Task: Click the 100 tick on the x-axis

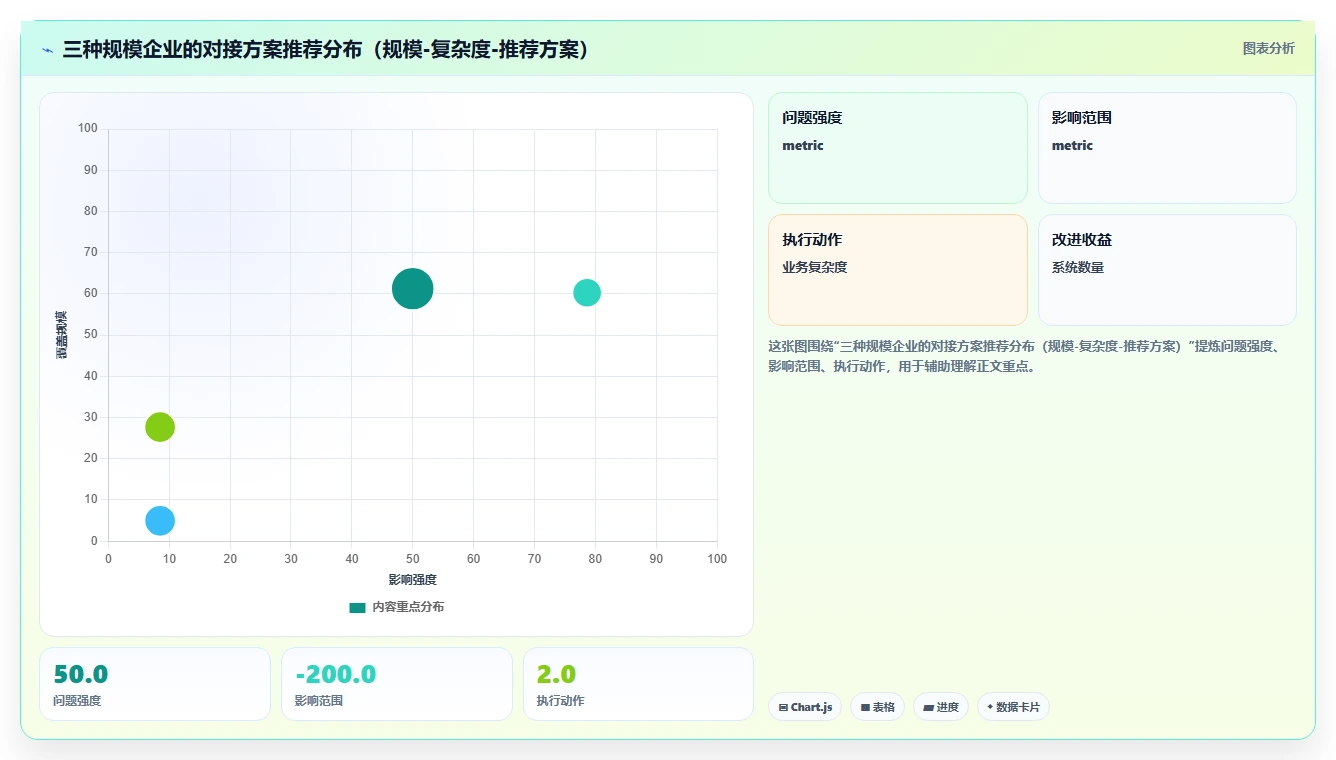Action: coord(717,559)
